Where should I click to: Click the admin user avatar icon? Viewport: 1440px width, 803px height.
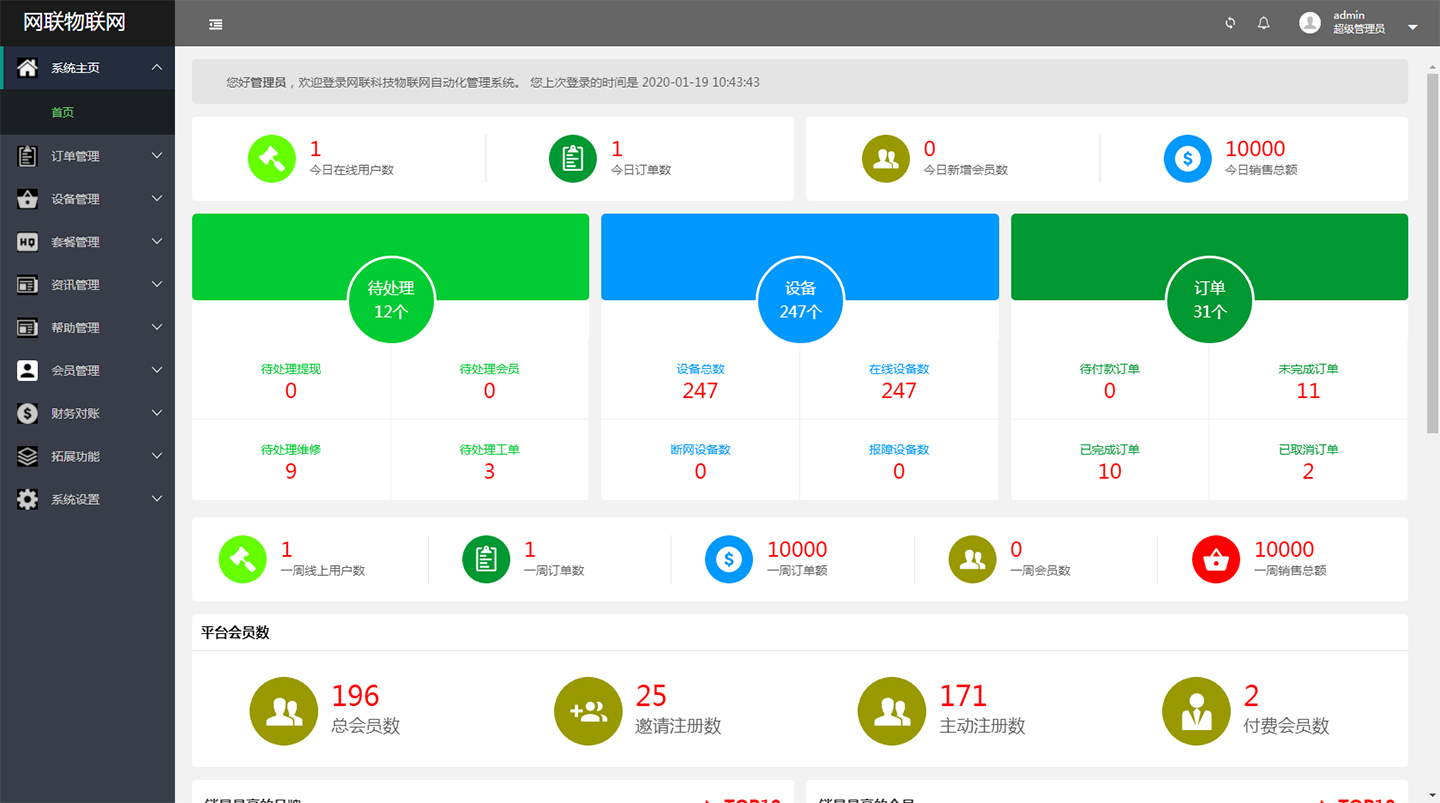1310,23
